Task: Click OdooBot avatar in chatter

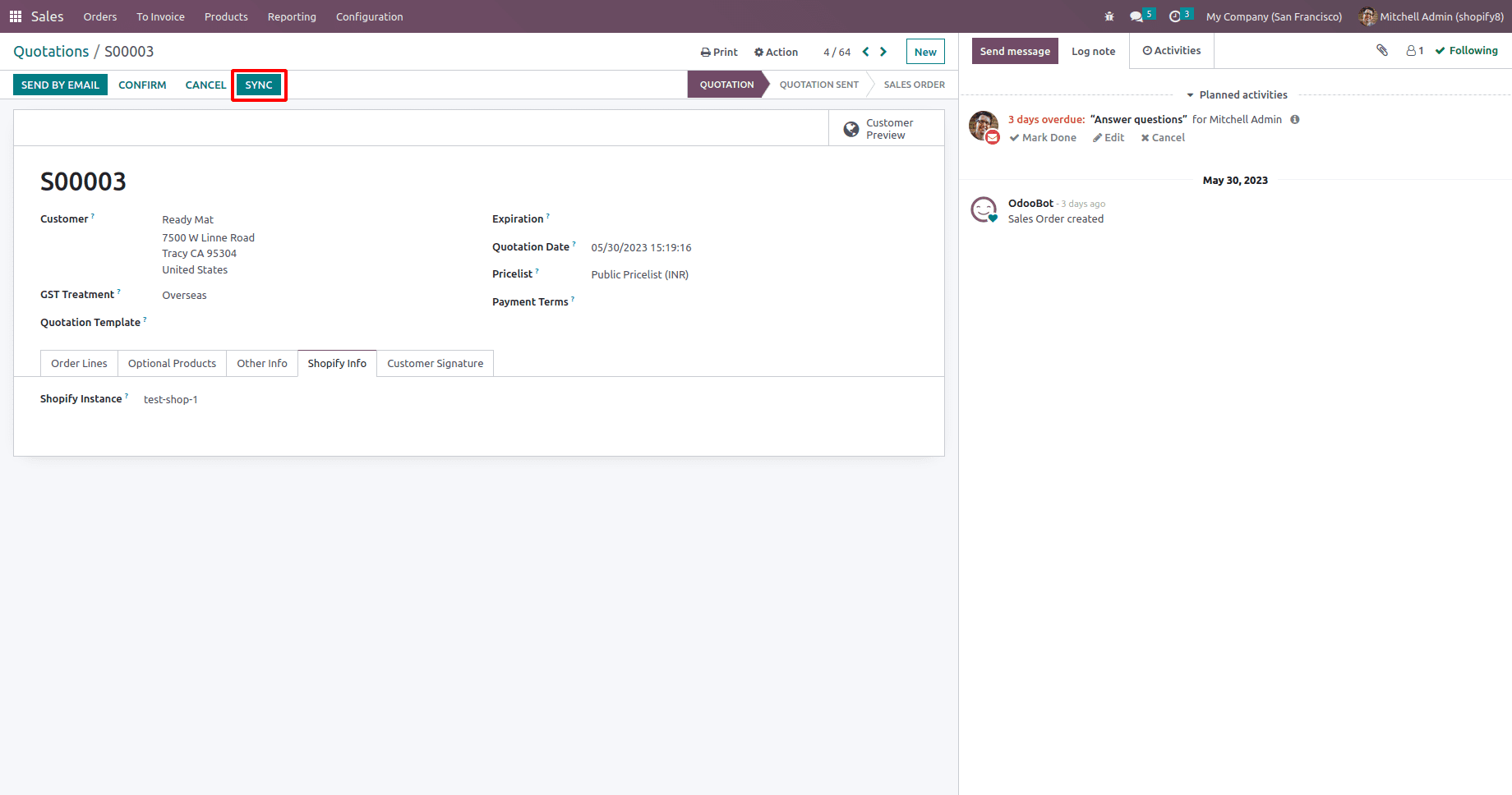Action: pos(984,210)
